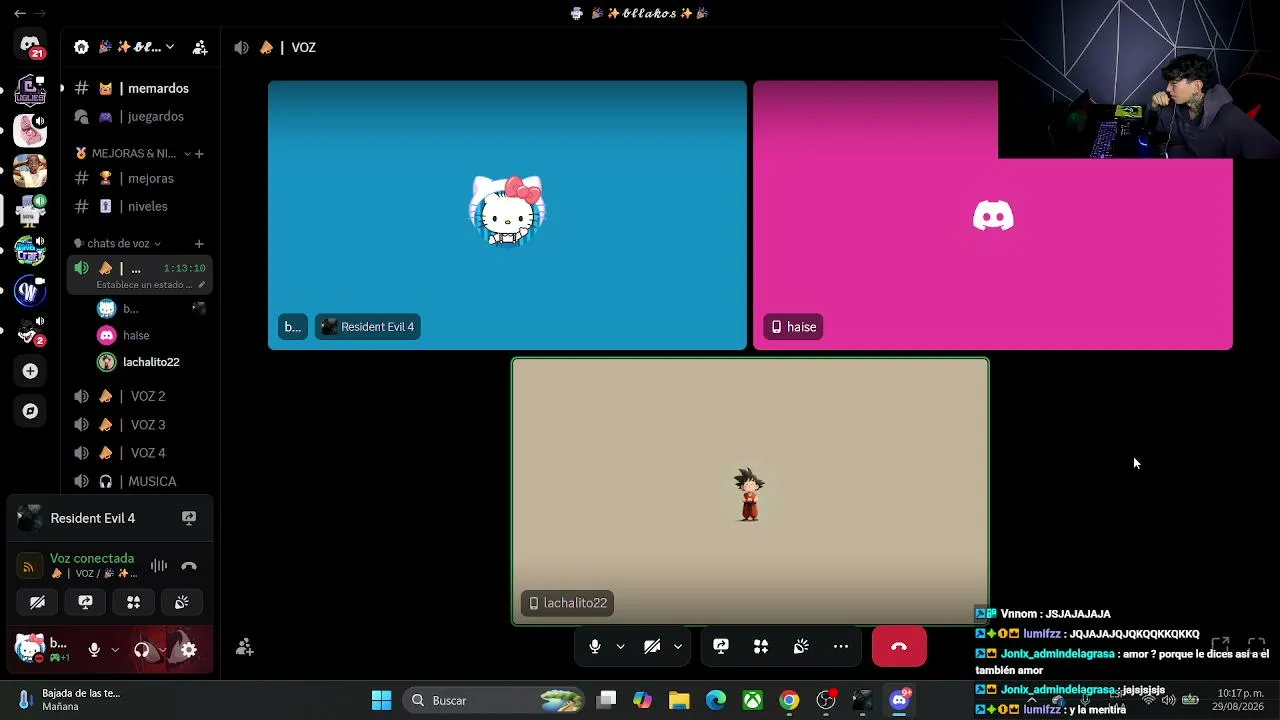1280x720 pixels.
Task: Open the Xbox app from taskbar
Action: 753,700
